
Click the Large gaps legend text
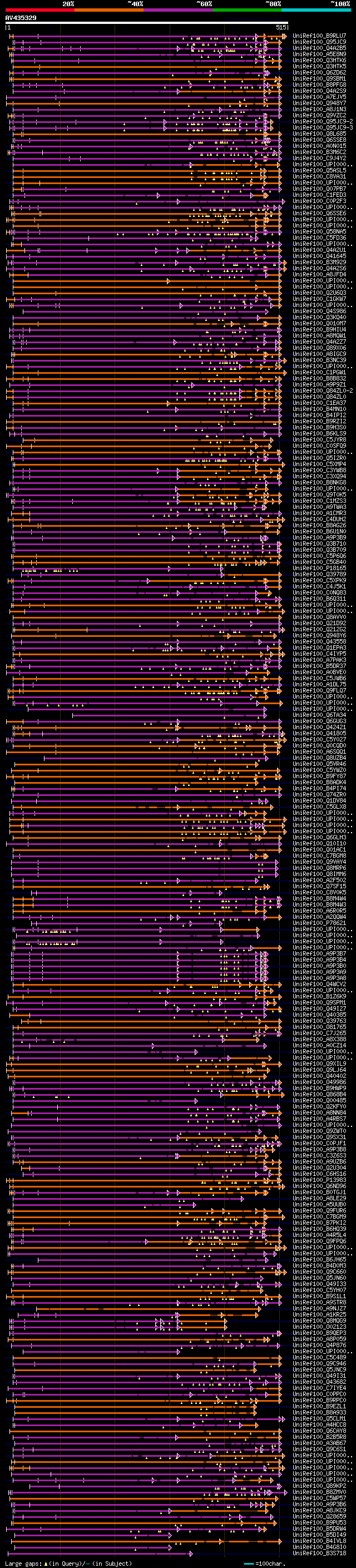coord(23,1564)
